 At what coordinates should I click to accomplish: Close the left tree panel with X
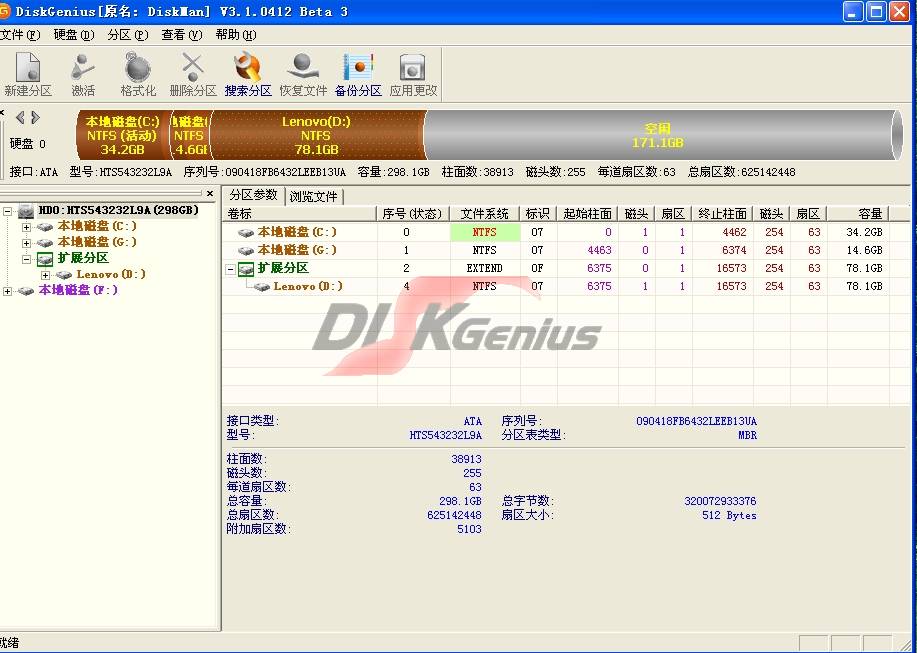click(x=210, y=193)
